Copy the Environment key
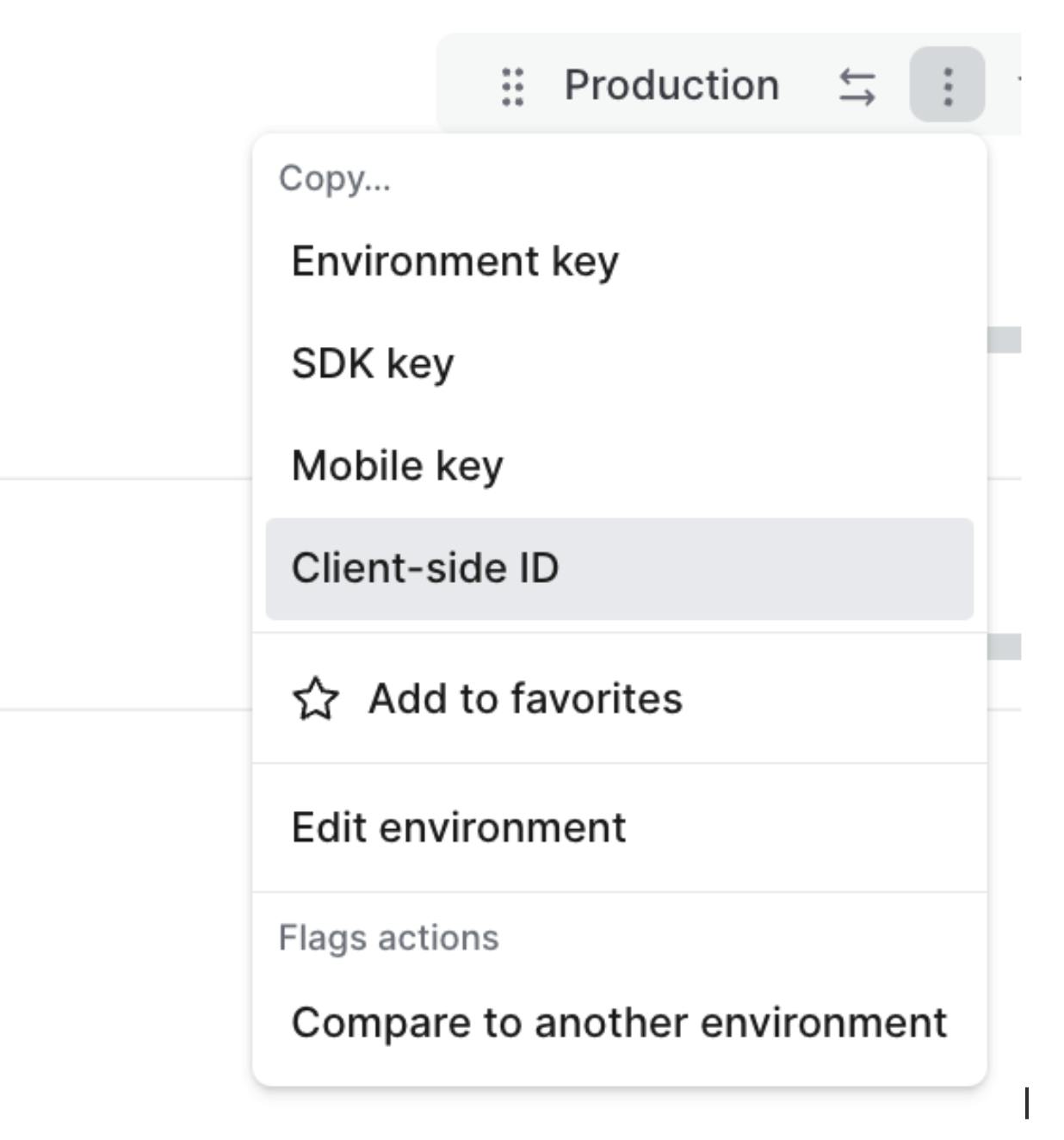The image size is (1064, 1140). tap(455, 261)
